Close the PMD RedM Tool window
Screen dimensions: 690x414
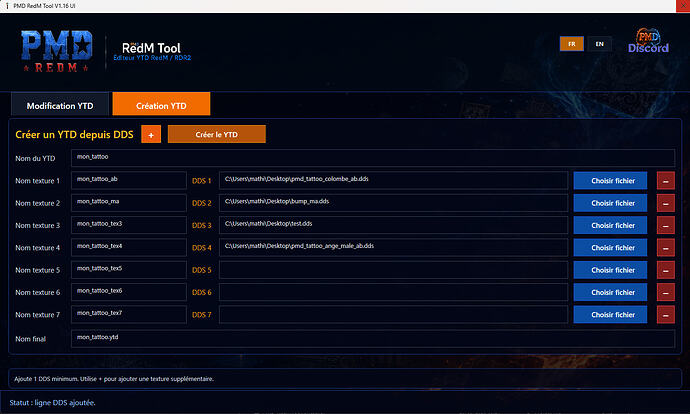683,6
